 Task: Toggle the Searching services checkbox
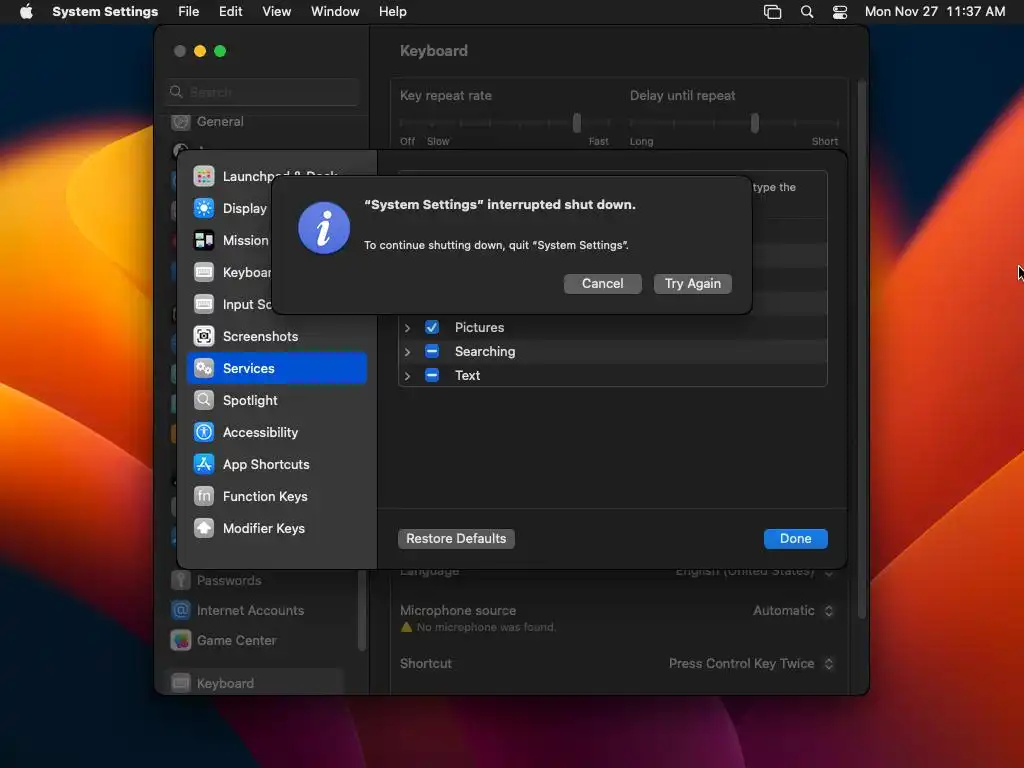coord(432,351)
